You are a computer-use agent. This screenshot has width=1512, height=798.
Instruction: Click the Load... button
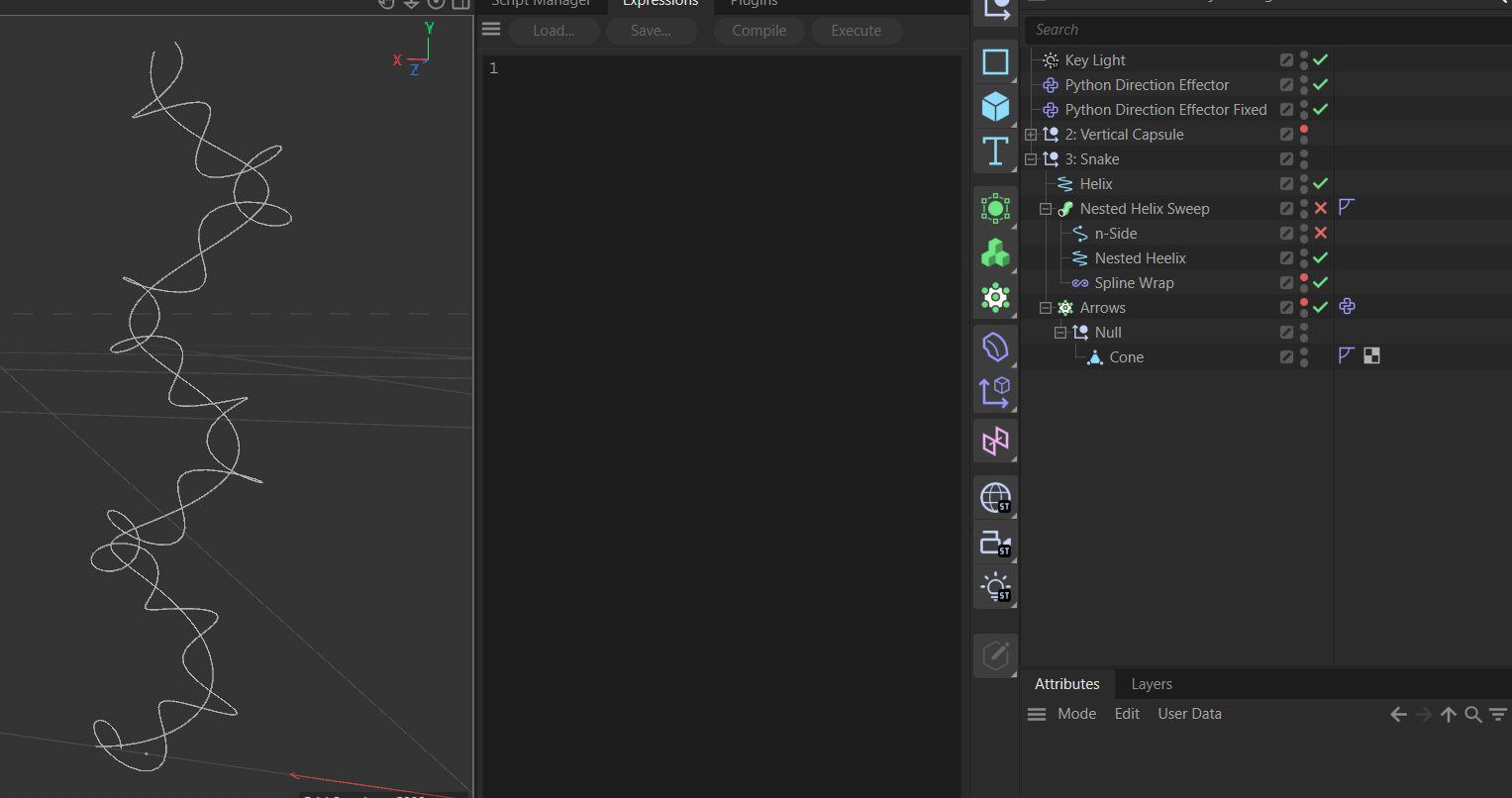[x=554, y=31]
